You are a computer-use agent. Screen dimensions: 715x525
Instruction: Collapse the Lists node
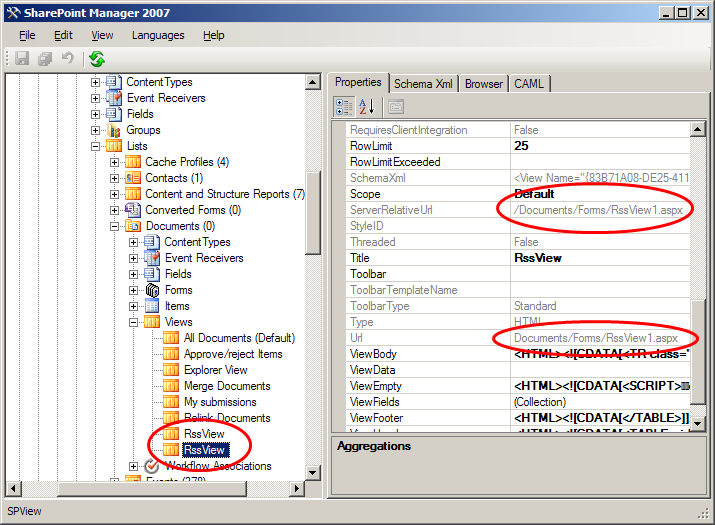pyautogui.click(x=95, y=146)
